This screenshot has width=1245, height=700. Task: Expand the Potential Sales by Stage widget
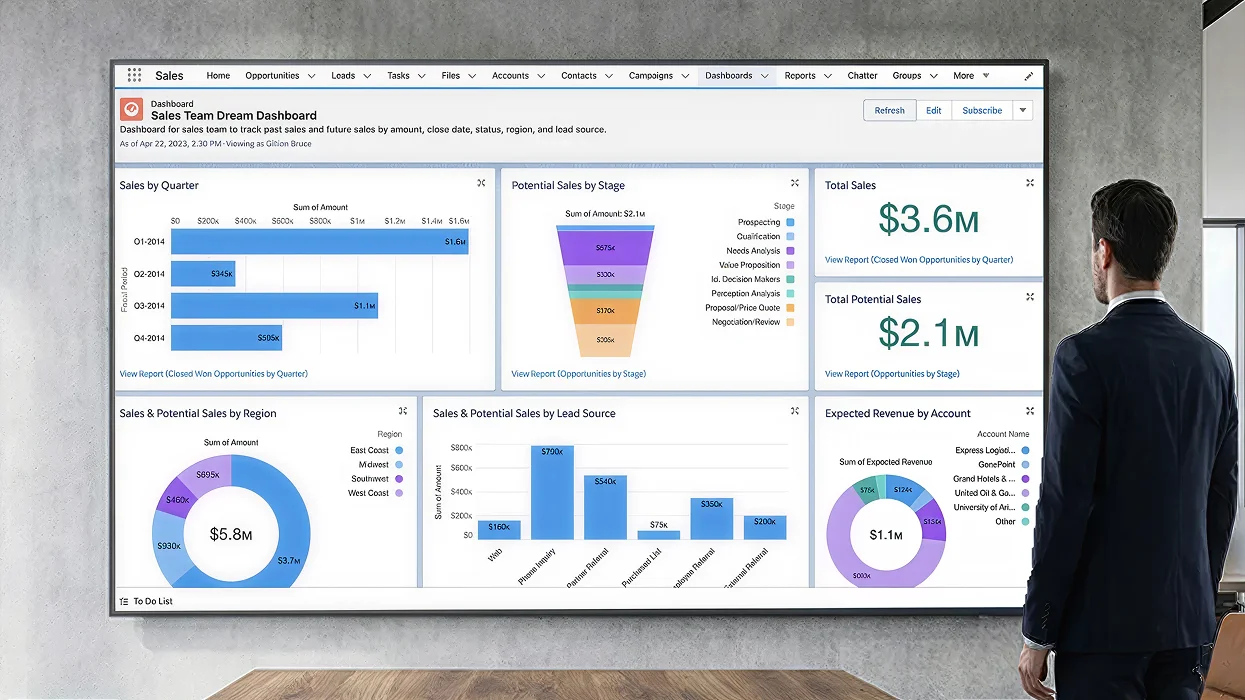click(x=795, y=184)
